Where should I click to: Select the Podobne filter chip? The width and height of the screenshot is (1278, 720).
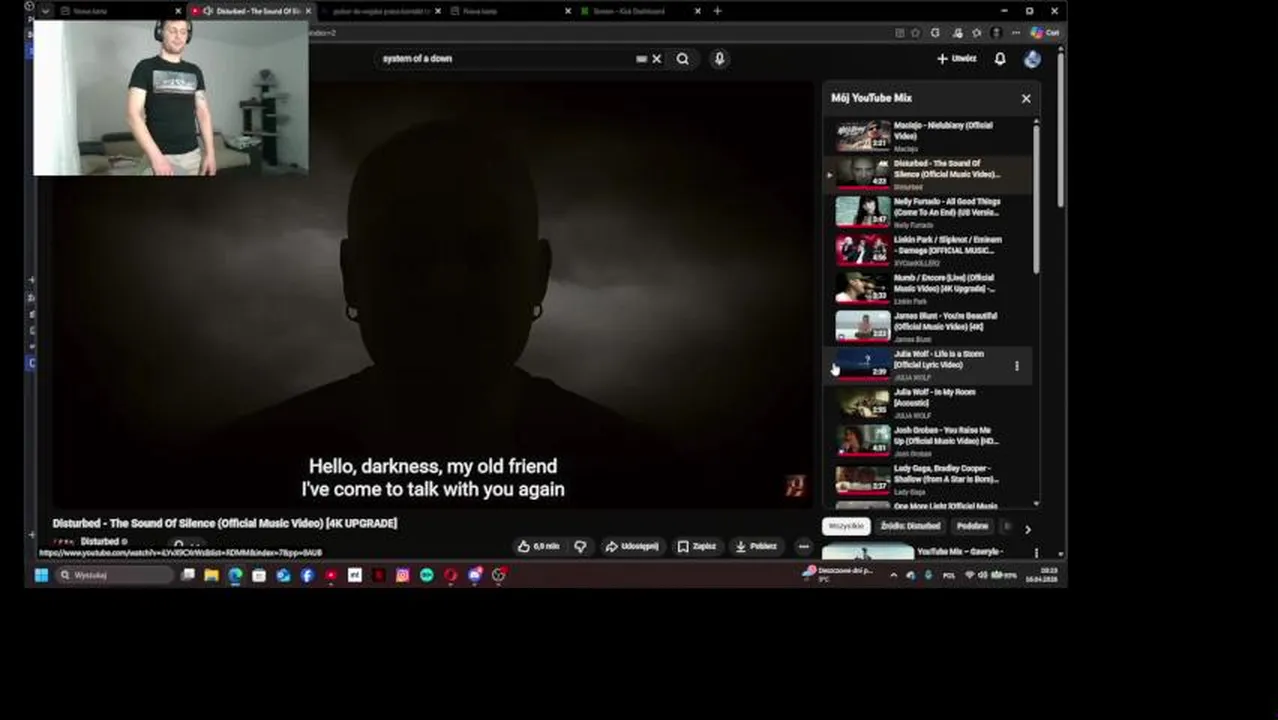point(972,526)
